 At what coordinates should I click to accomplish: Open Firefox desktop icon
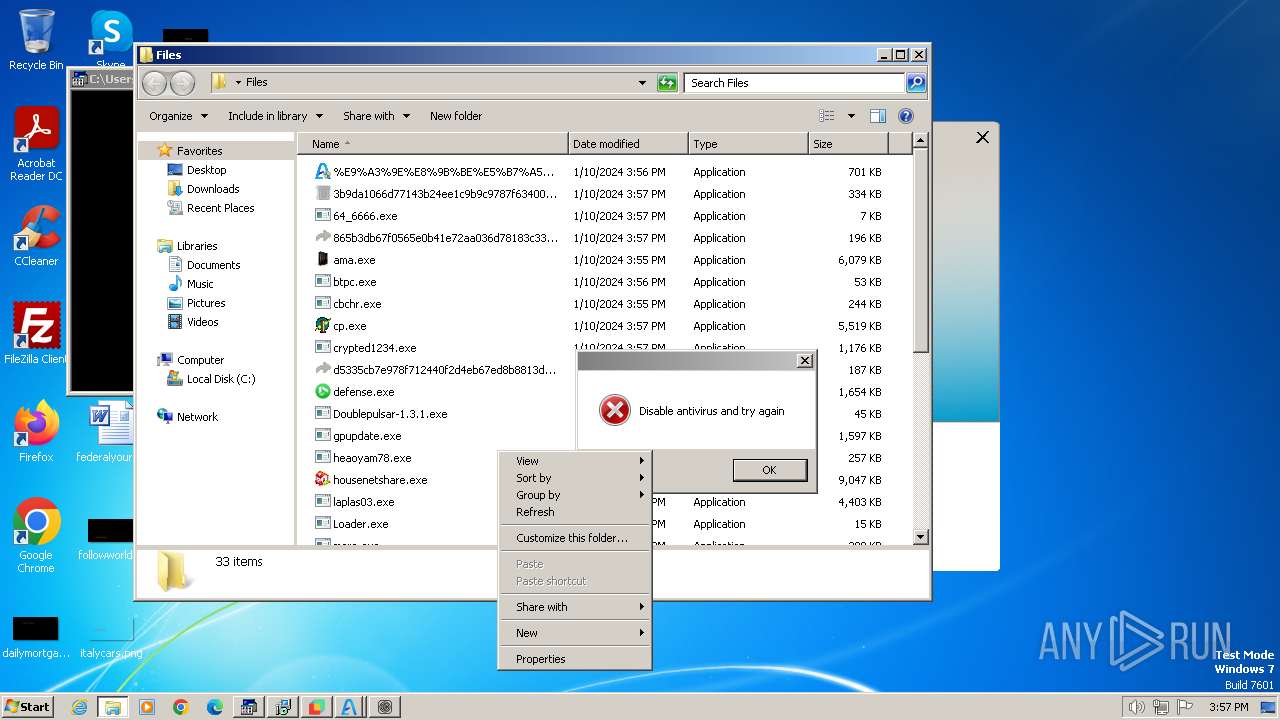pos(36,431)
